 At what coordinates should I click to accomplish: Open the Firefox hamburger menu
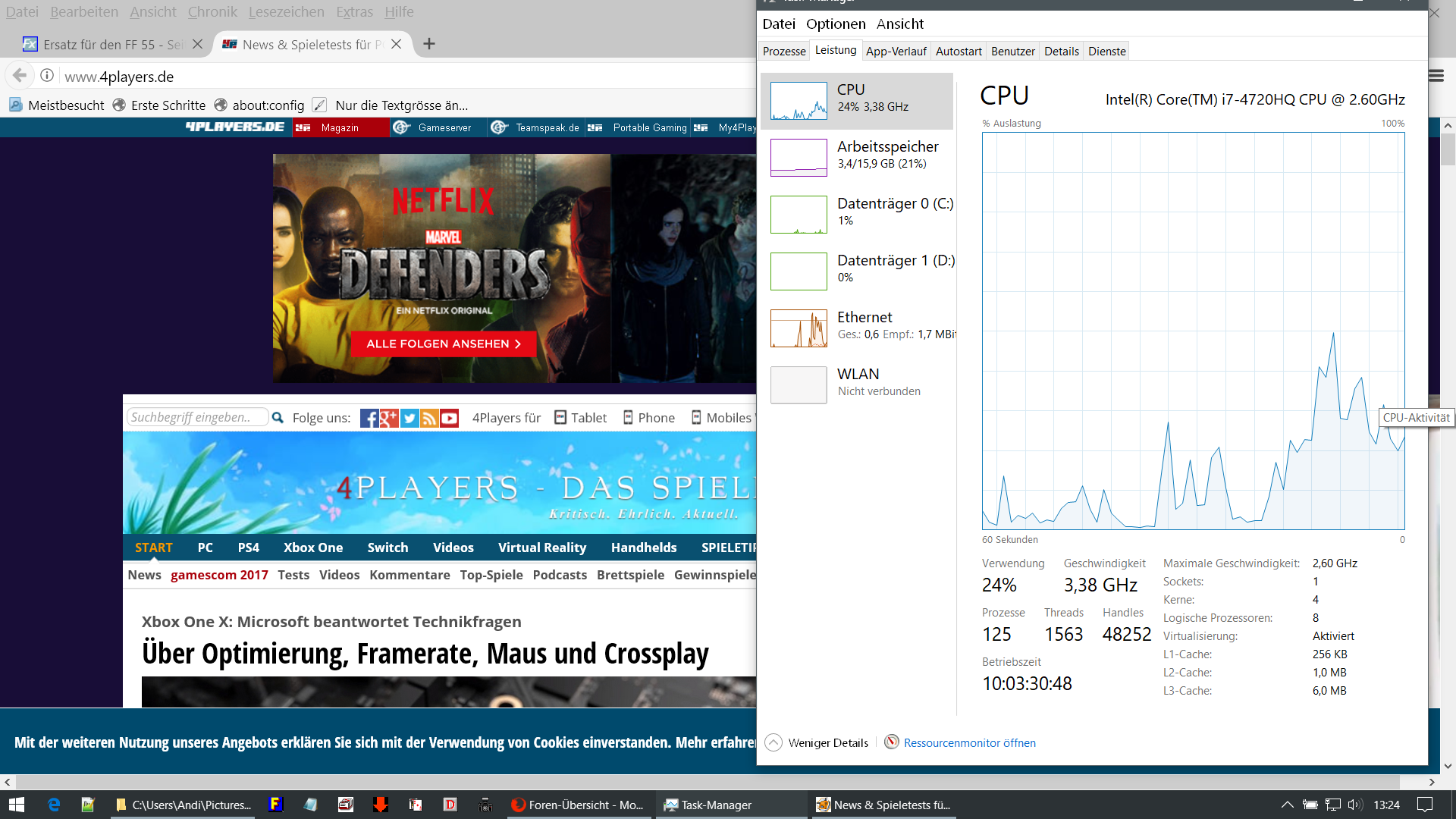(1436, 76)
